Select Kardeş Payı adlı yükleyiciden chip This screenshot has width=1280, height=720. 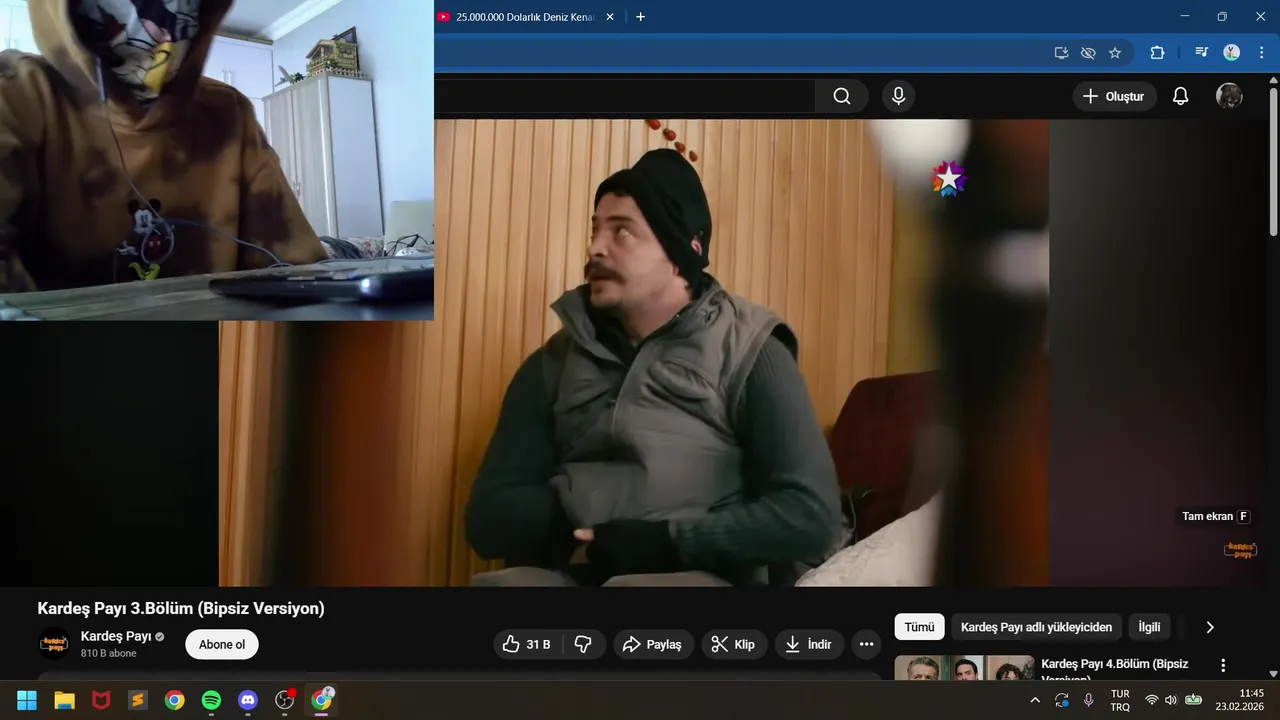coord(1036,627)
